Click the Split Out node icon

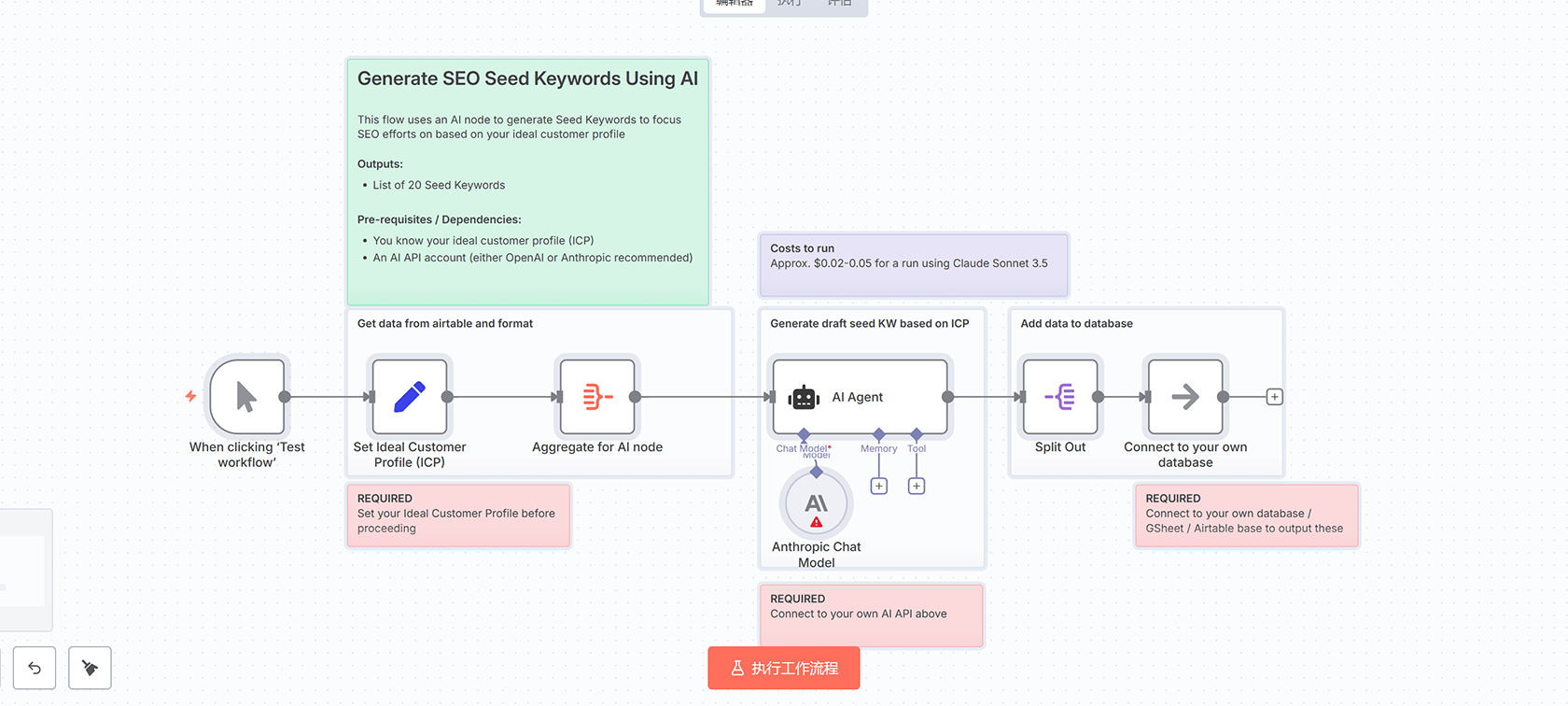1060,397
